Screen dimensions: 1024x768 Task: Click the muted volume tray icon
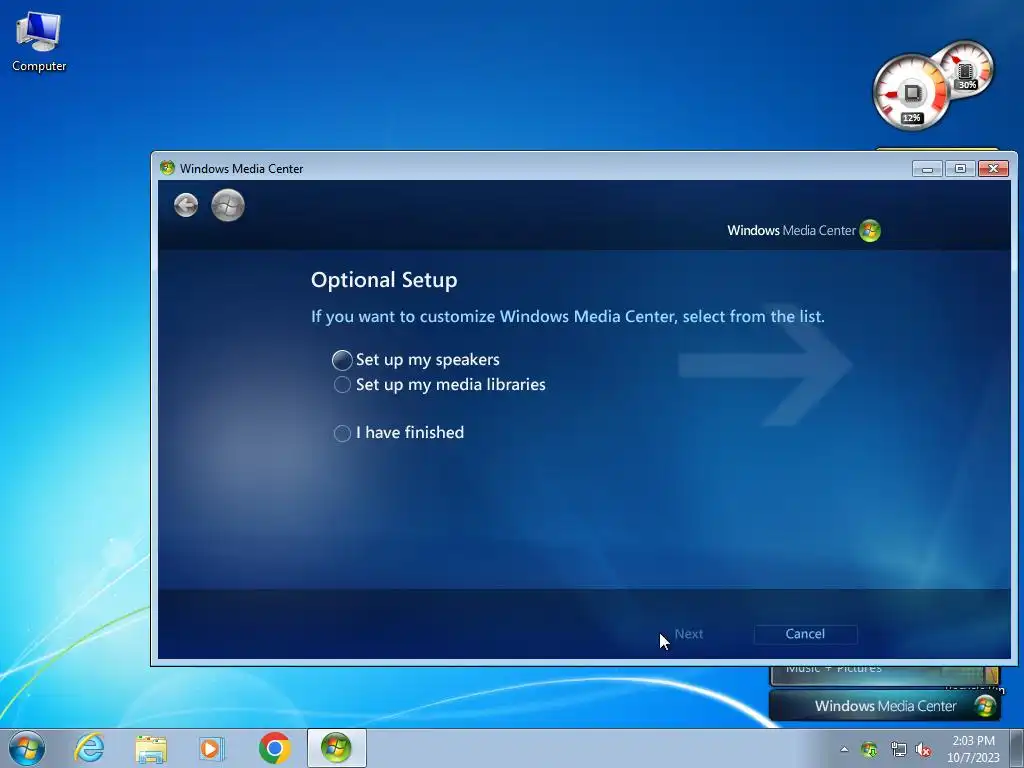[923, 750]
